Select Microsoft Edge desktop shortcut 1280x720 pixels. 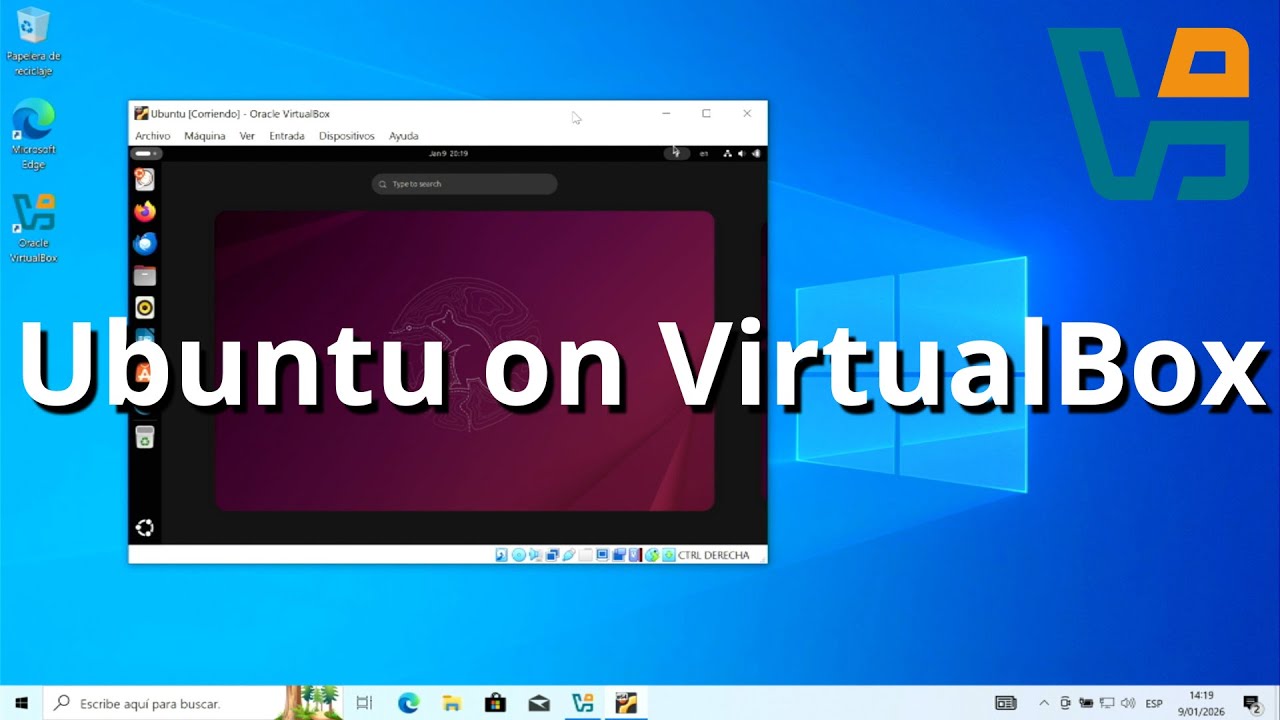[33, 134]
